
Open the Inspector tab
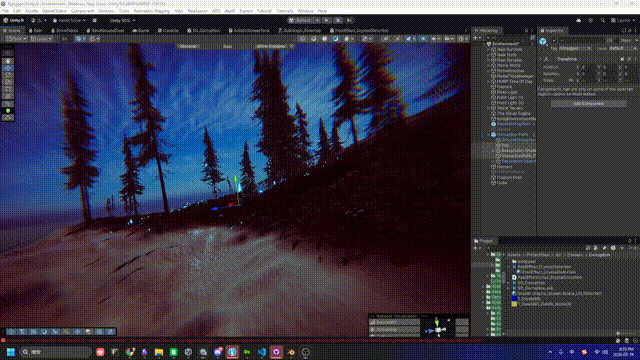pos(552,31)
